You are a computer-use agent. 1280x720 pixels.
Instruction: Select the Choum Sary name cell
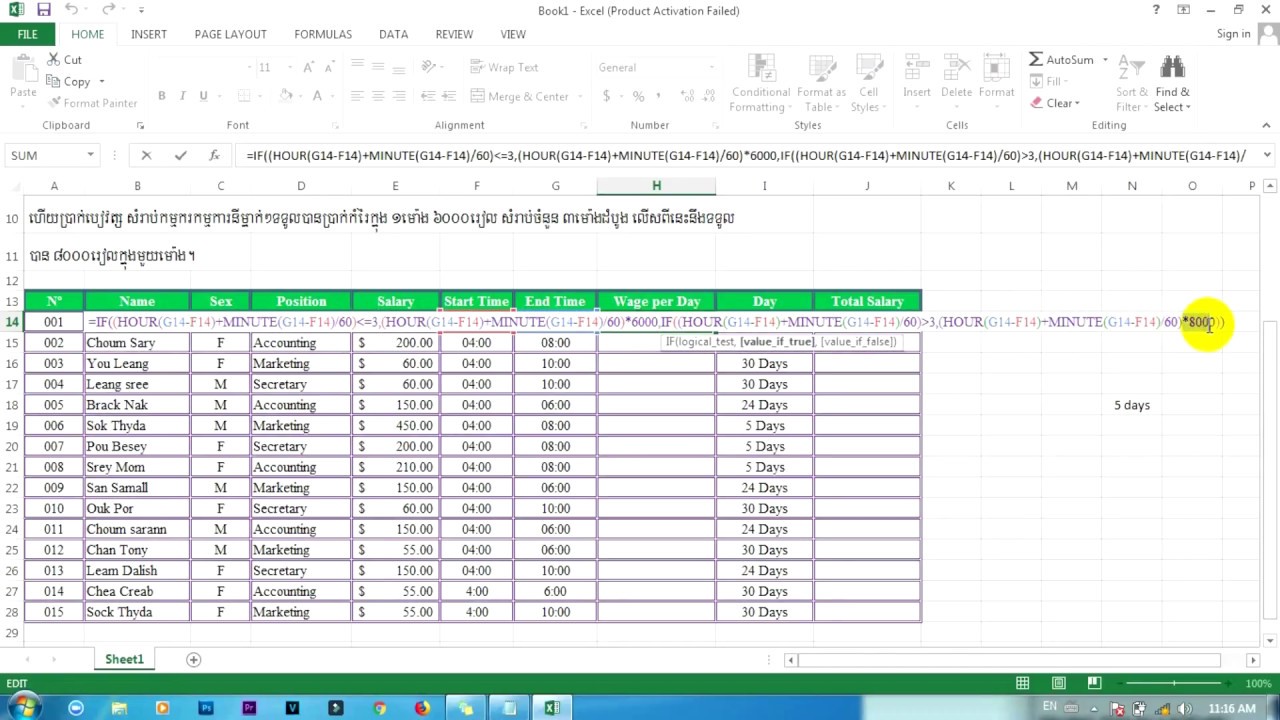(137, 343)
